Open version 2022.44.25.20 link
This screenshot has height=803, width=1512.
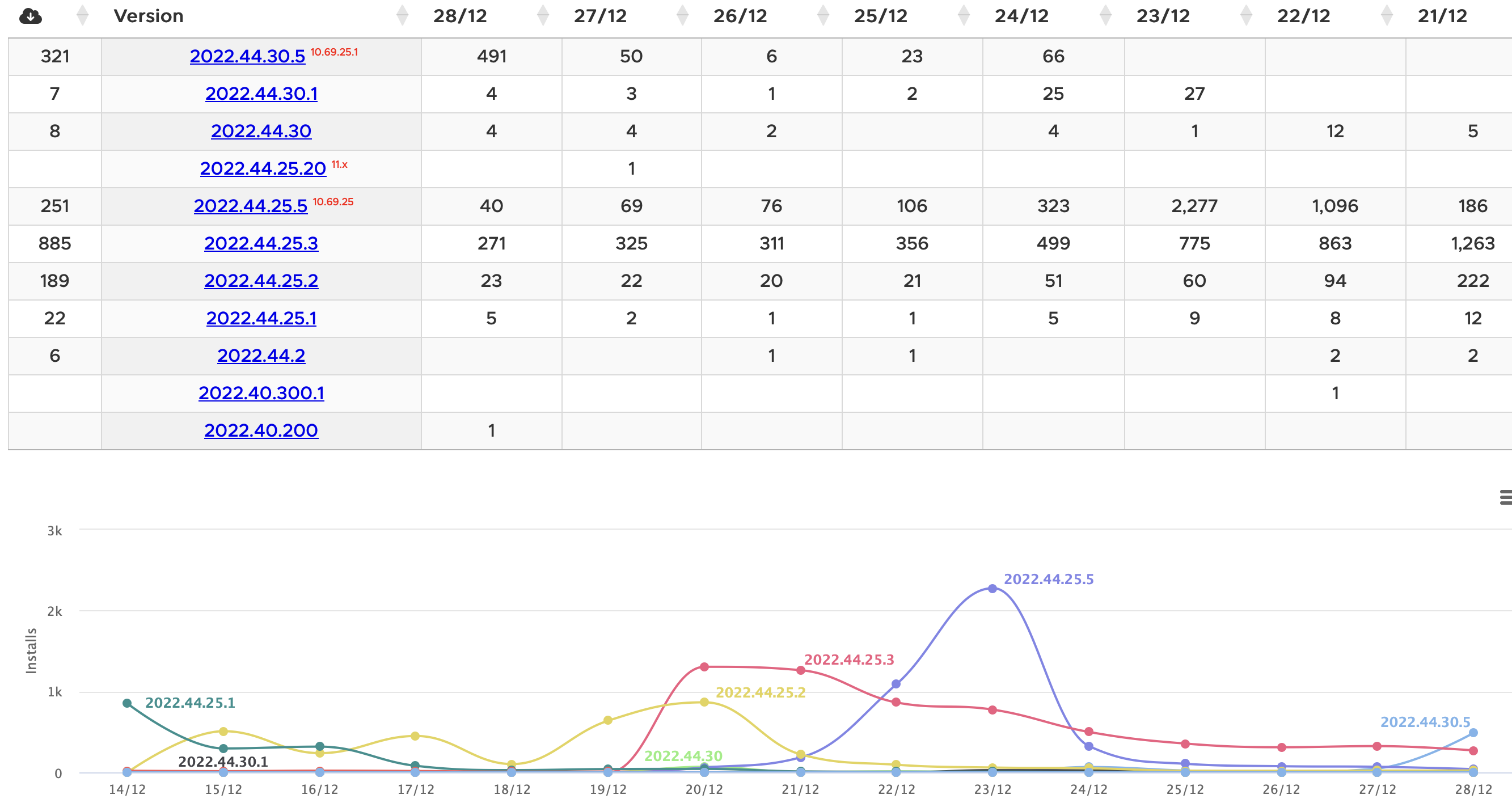[263, 169]
